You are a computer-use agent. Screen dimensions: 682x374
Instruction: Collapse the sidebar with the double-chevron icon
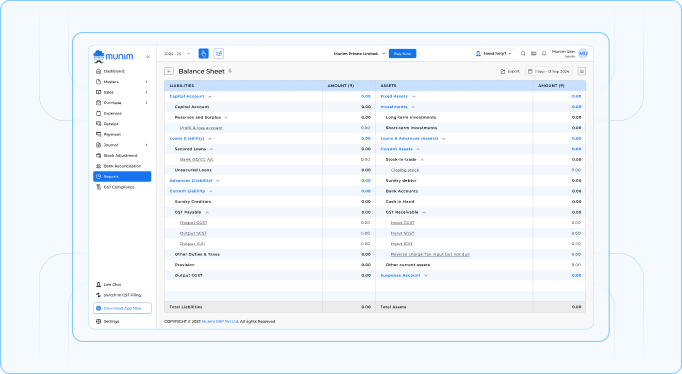(148, 57)
